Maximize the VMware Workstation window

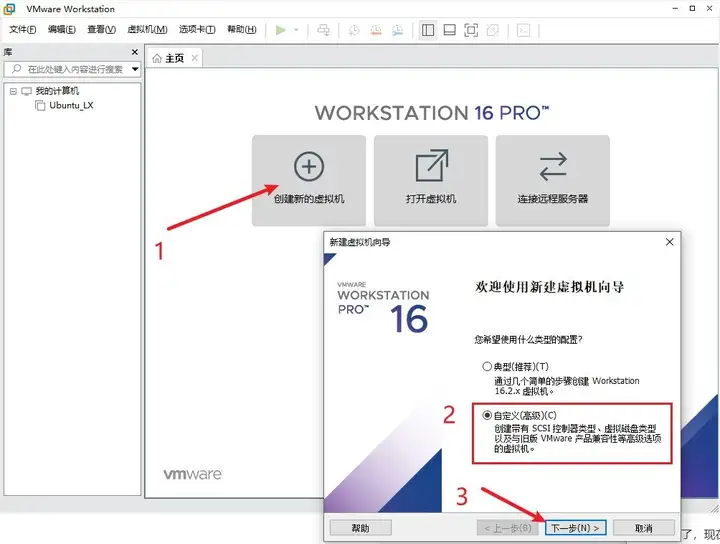[x=692, y=8]
